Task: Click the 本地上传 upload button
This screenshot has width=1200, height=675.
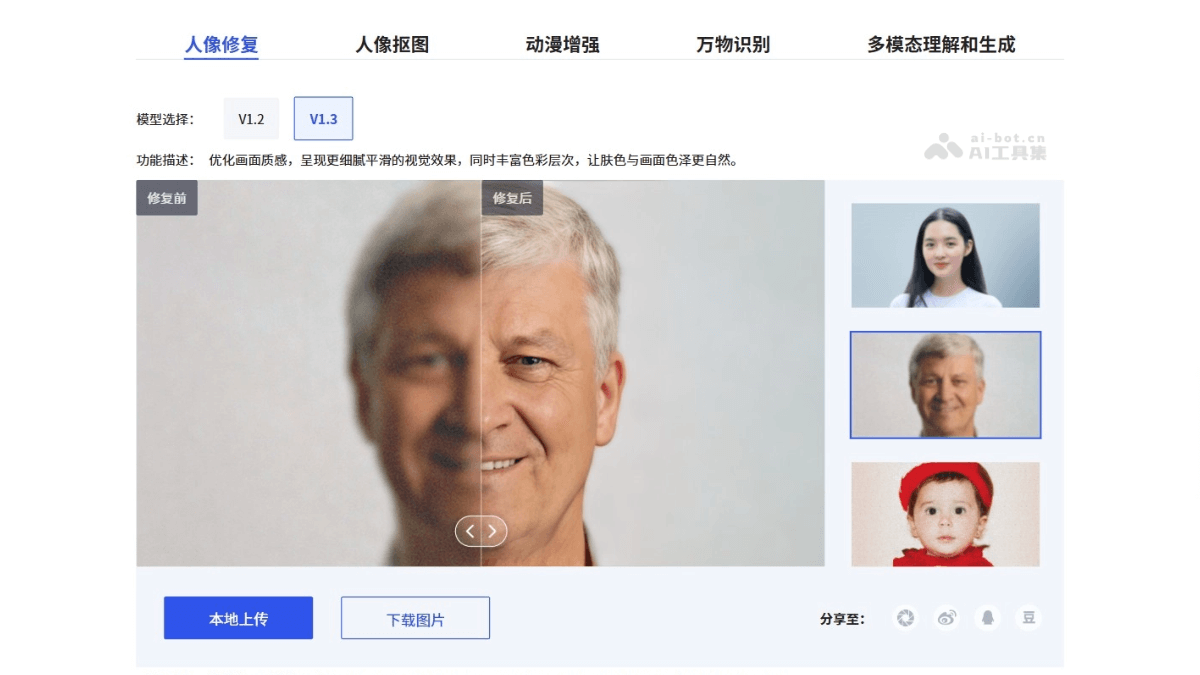Action: (x=238, y=618)
